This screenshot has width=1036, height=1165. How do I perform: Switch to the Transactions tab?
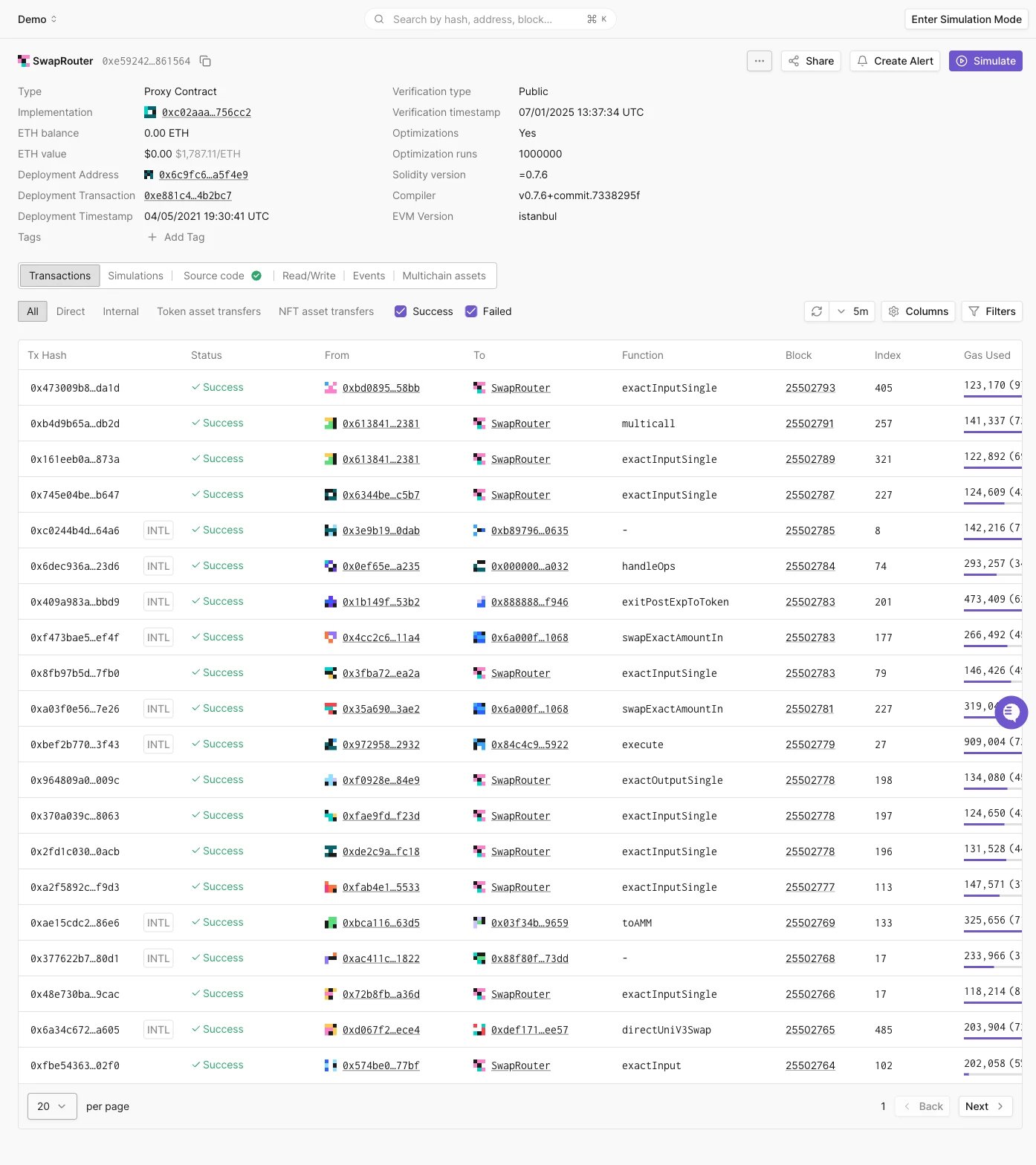(x=60, y=276)
